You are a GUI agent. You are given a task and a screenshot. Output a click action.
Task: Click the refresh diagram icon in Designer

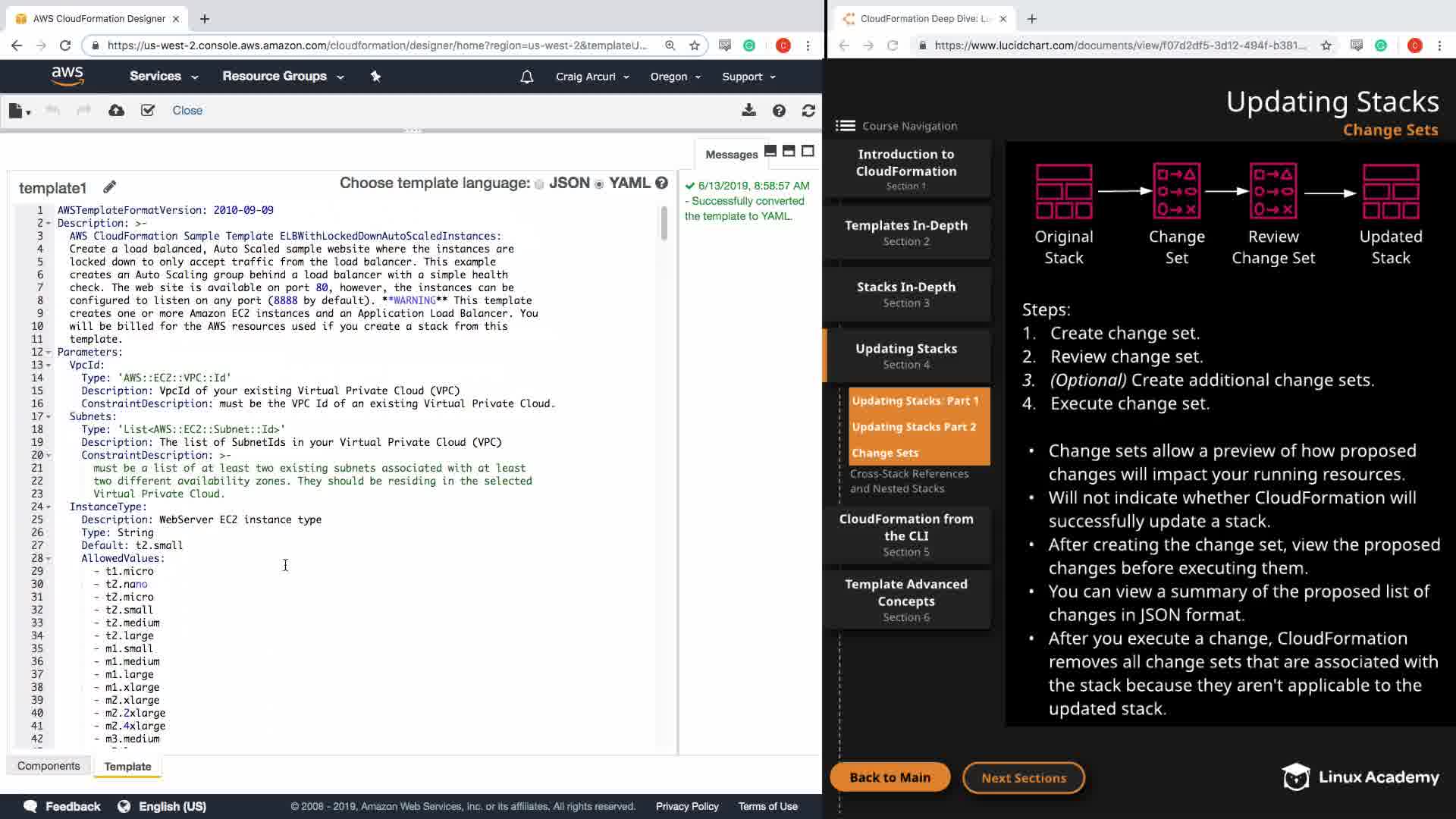pos(808,111)
